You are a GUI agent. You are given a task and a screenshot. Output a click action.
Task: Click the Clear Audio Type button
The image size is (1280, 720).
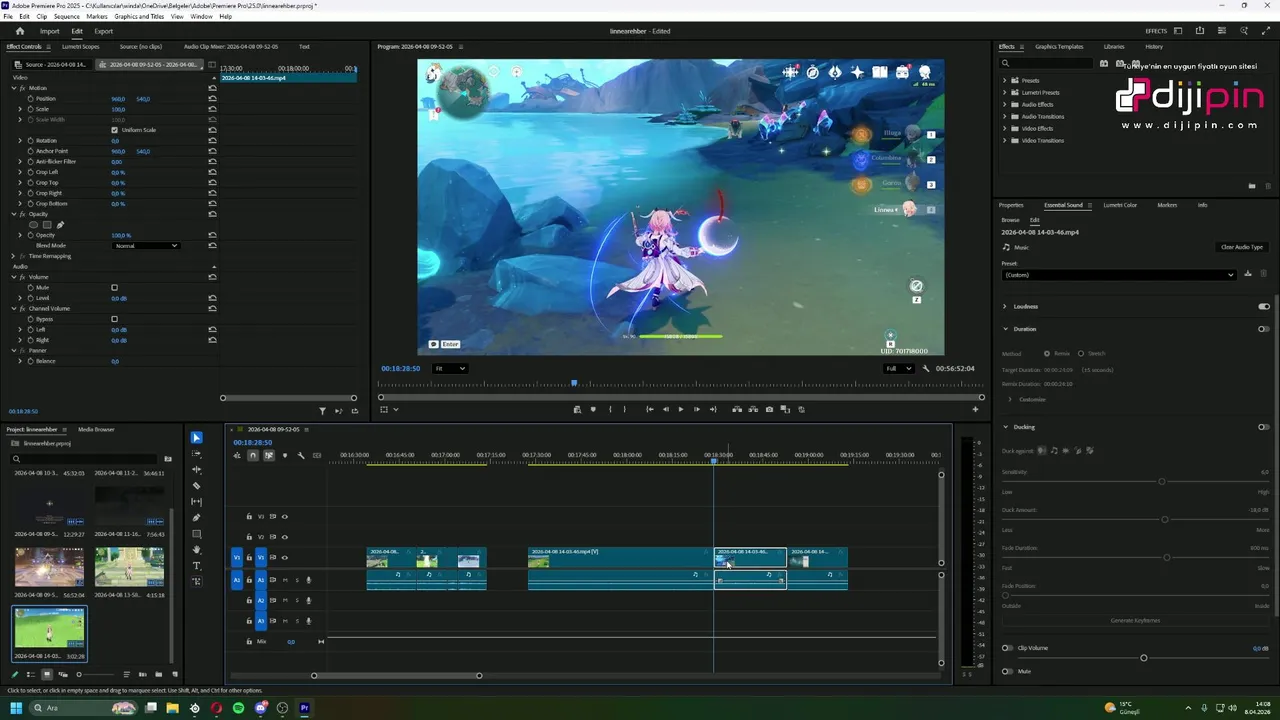[x=1242, y=247]
